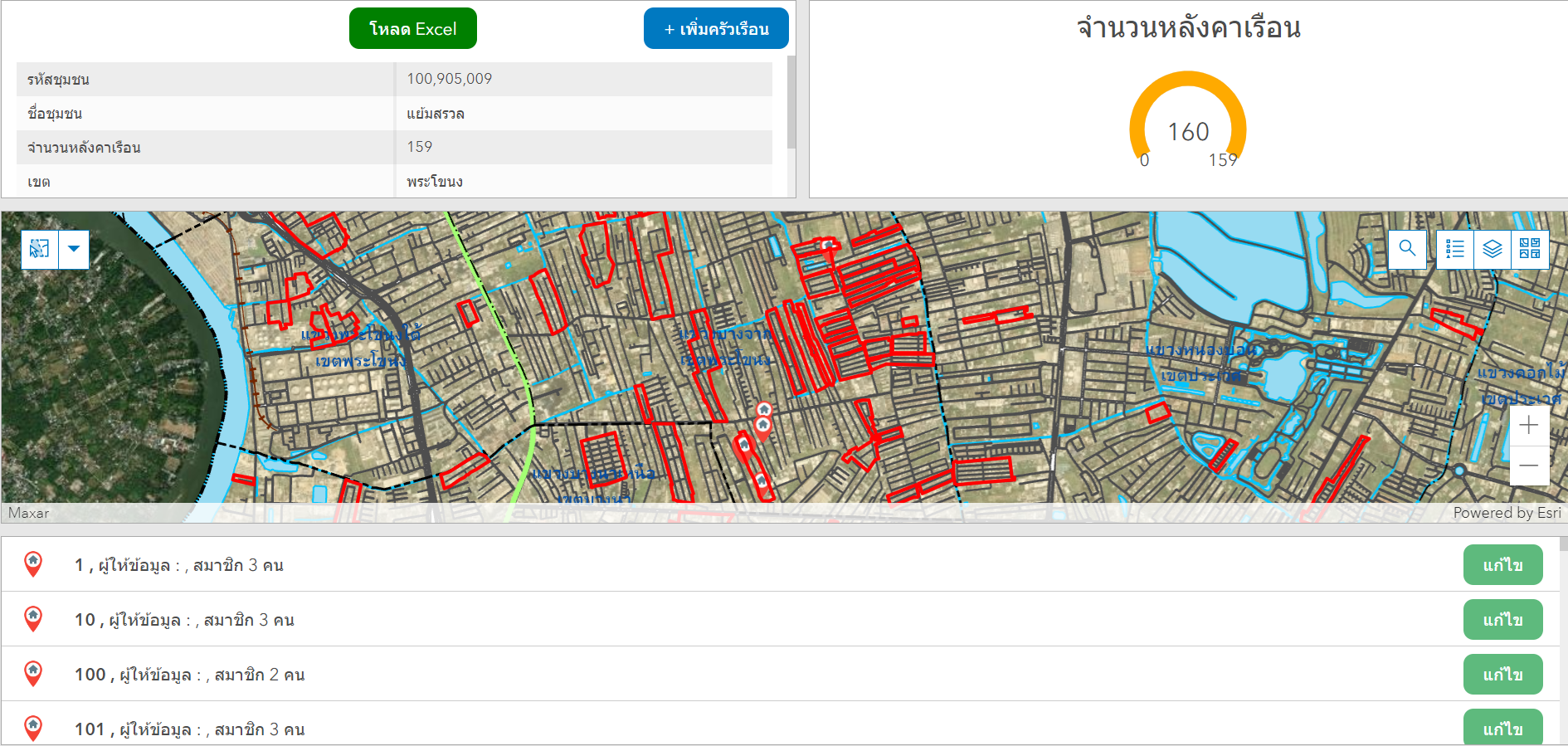Activate the select-by-rectangle tool
Screen dimensions: 1568x746
point(40,249)
